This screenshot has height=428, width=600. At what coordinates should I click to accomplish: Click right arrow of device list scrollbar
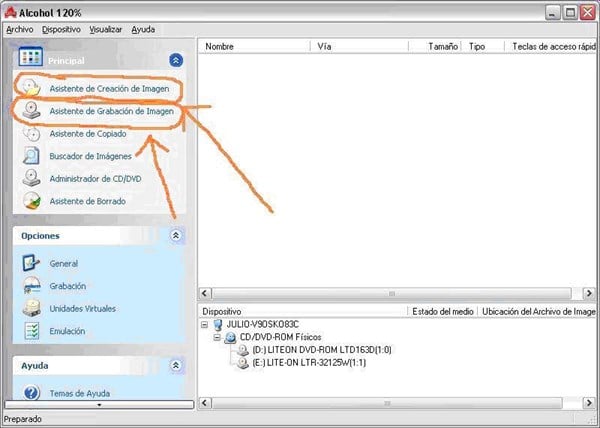pos(589,403)
